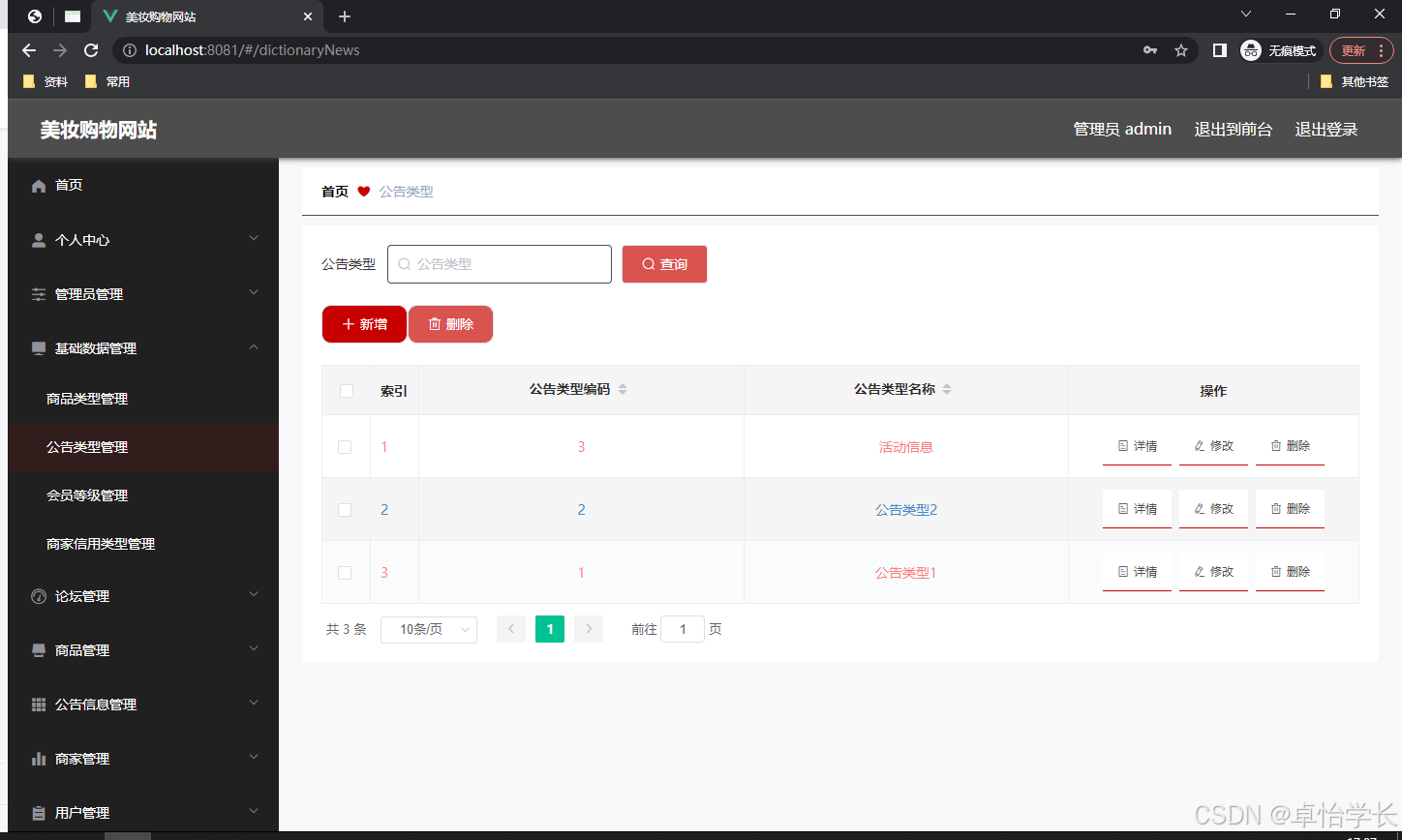Viewport: 1402px width, 840px height.
Task: Click 修改 for the 公告类型2 row
Action: [1213, 509]
